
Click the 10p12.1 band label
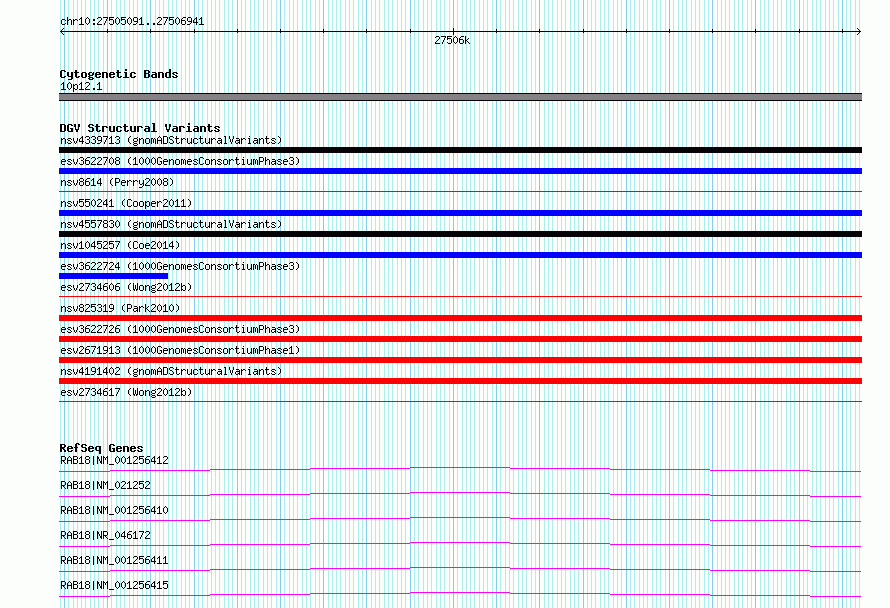(81, 86)
